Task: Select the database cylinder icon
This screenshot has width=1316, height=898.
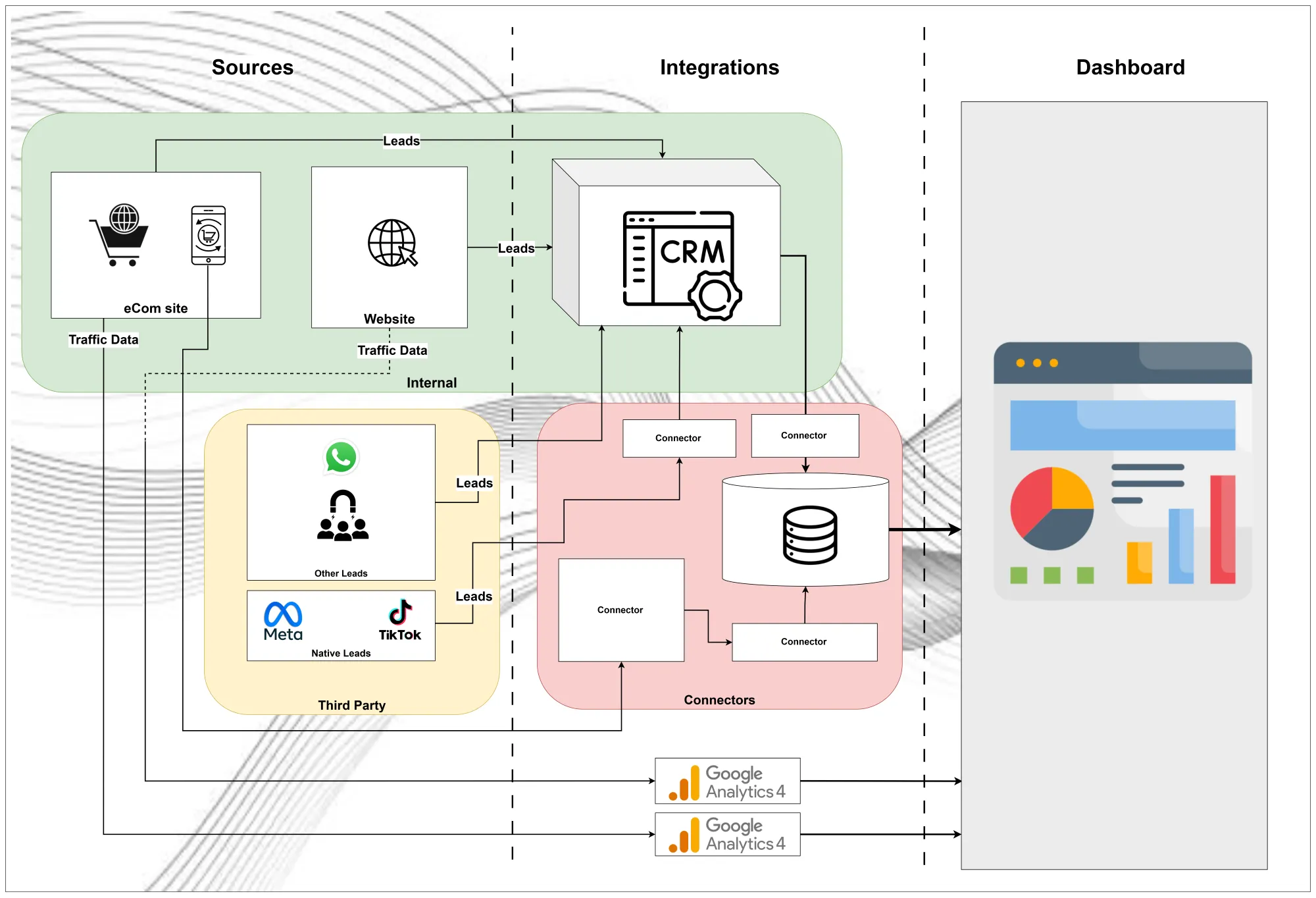Action: pyautogui.click(x=809, y=535)
